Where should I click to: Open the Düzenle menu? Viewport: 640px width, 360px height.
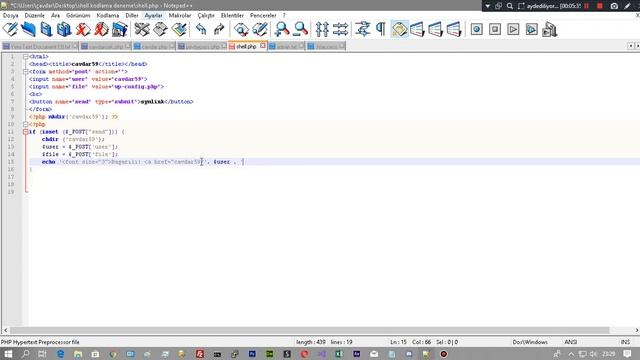(x=35, y=16)
